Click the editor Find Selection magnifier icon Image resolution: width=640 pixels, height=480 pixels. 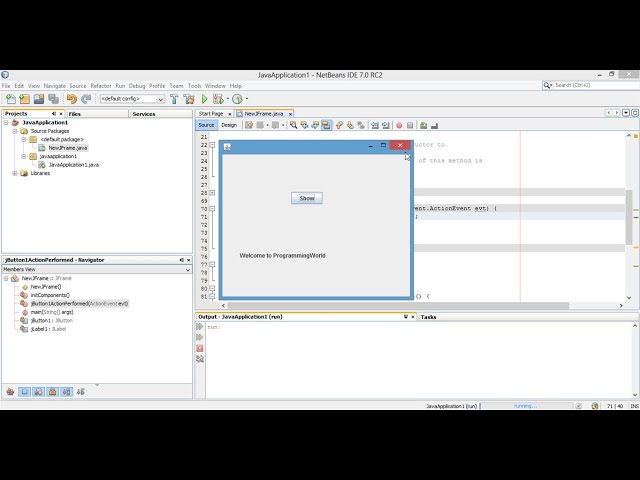point(293,125)
